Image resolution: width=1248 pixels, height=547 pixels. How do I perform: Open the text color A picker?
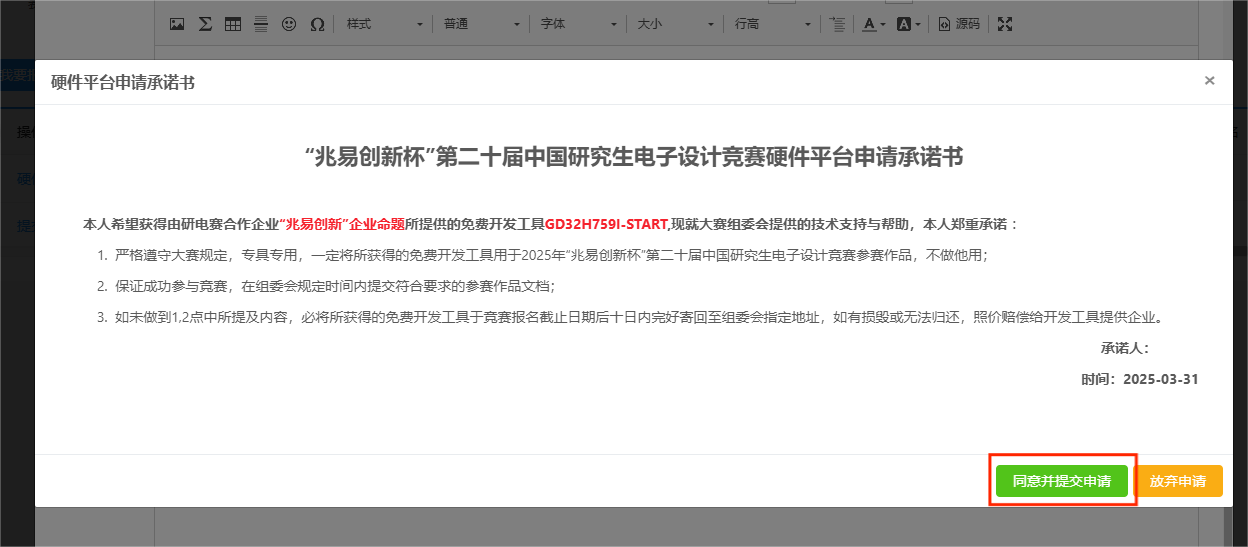[874, 24]
